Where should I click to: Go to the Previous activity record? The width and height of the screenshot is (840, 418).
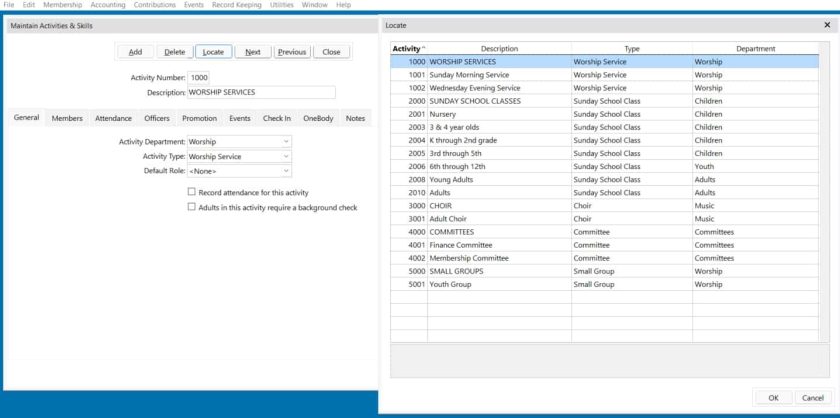point(292,52)
